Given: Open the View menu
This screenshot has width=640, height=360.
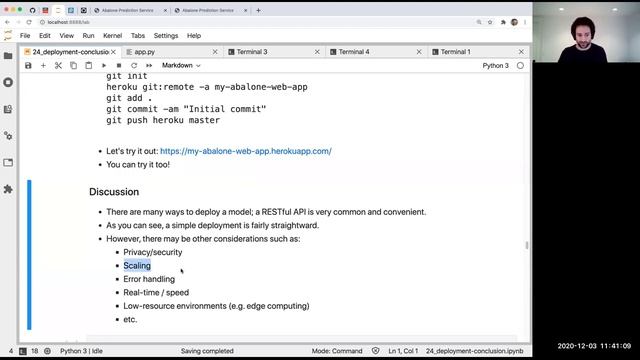Looking at the screenshot, I should point(67,36).
